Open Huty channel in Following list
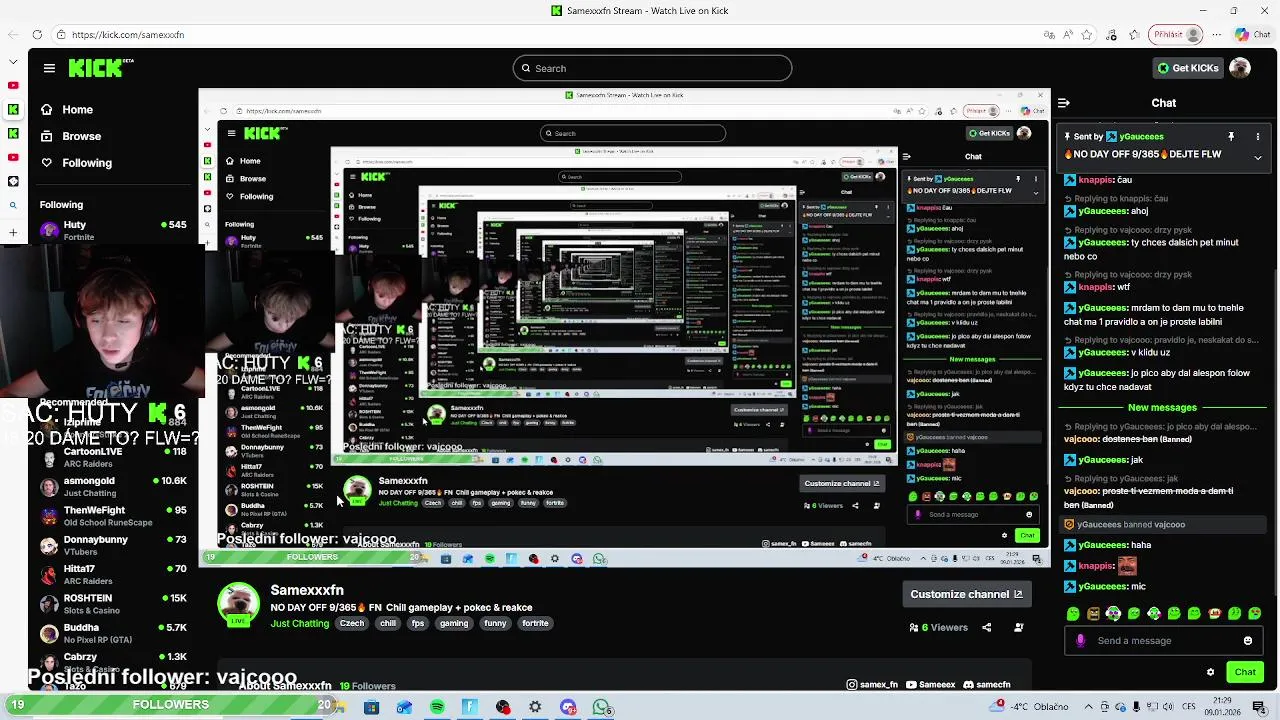 click(x=113, y=230)
